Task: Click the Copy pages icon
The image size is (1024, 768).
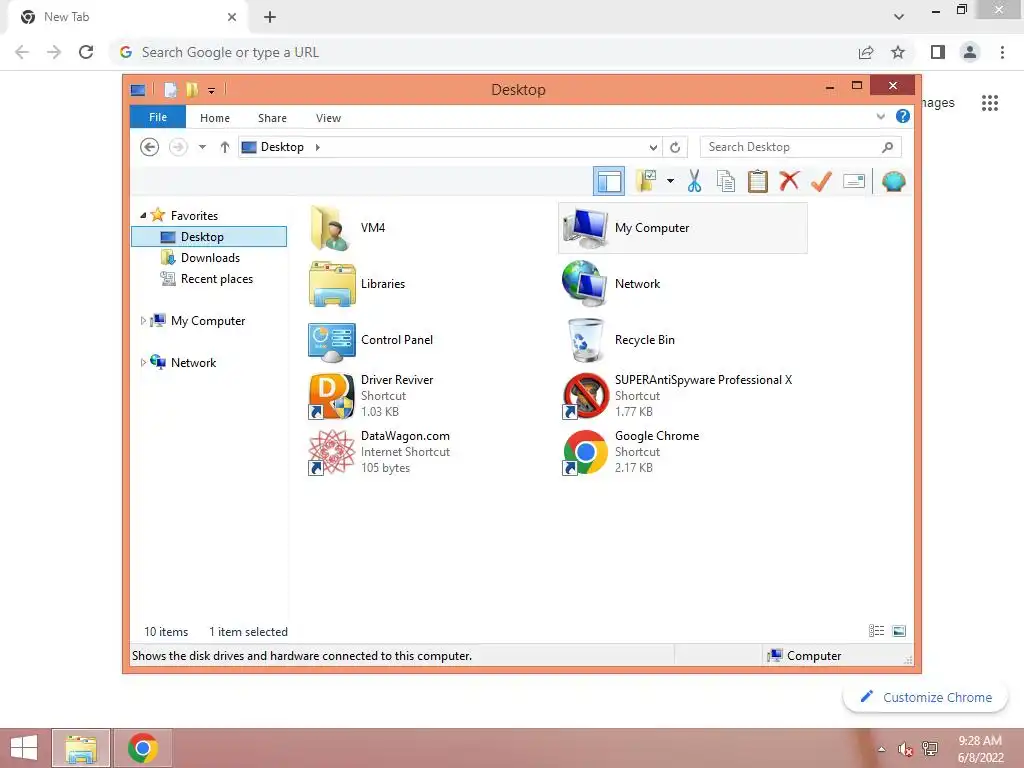Action: pos(726,181)
